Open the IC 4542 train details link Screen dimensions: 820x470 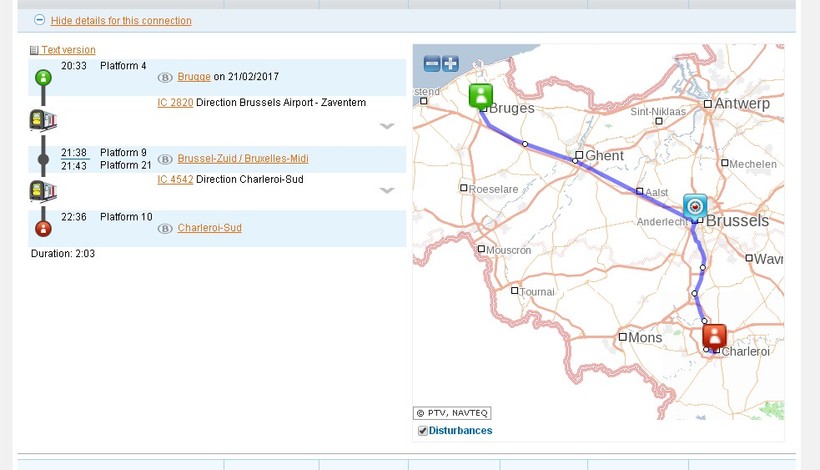coord(175,180)
